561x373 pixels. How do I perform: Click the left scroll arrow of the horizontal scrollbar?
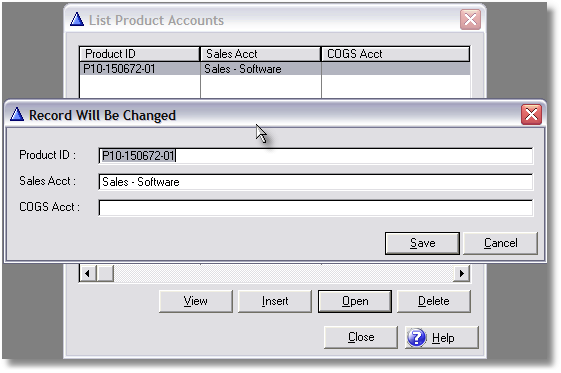[x=88, y=274]
